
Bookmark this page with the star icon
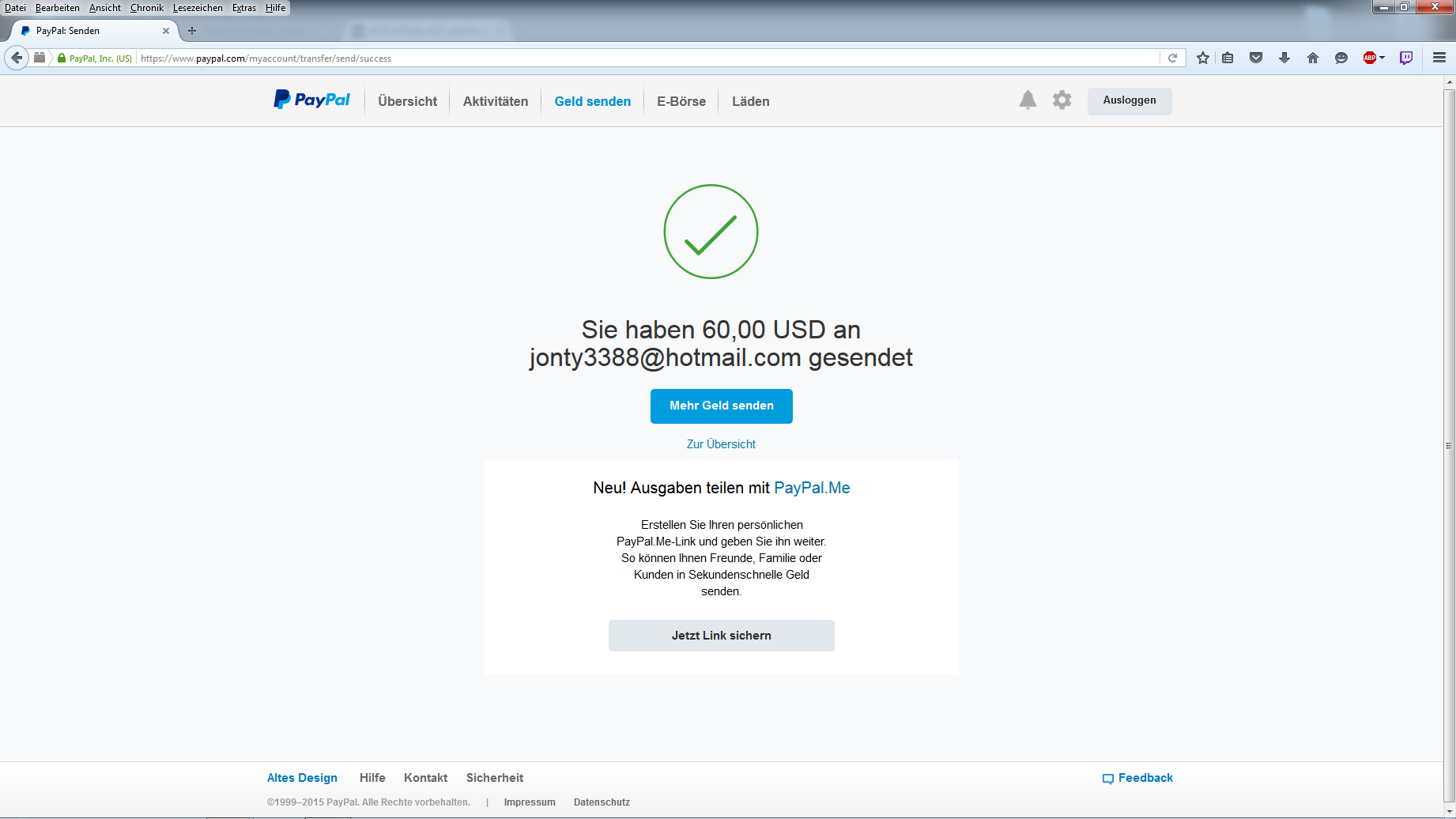point(1203,58)
